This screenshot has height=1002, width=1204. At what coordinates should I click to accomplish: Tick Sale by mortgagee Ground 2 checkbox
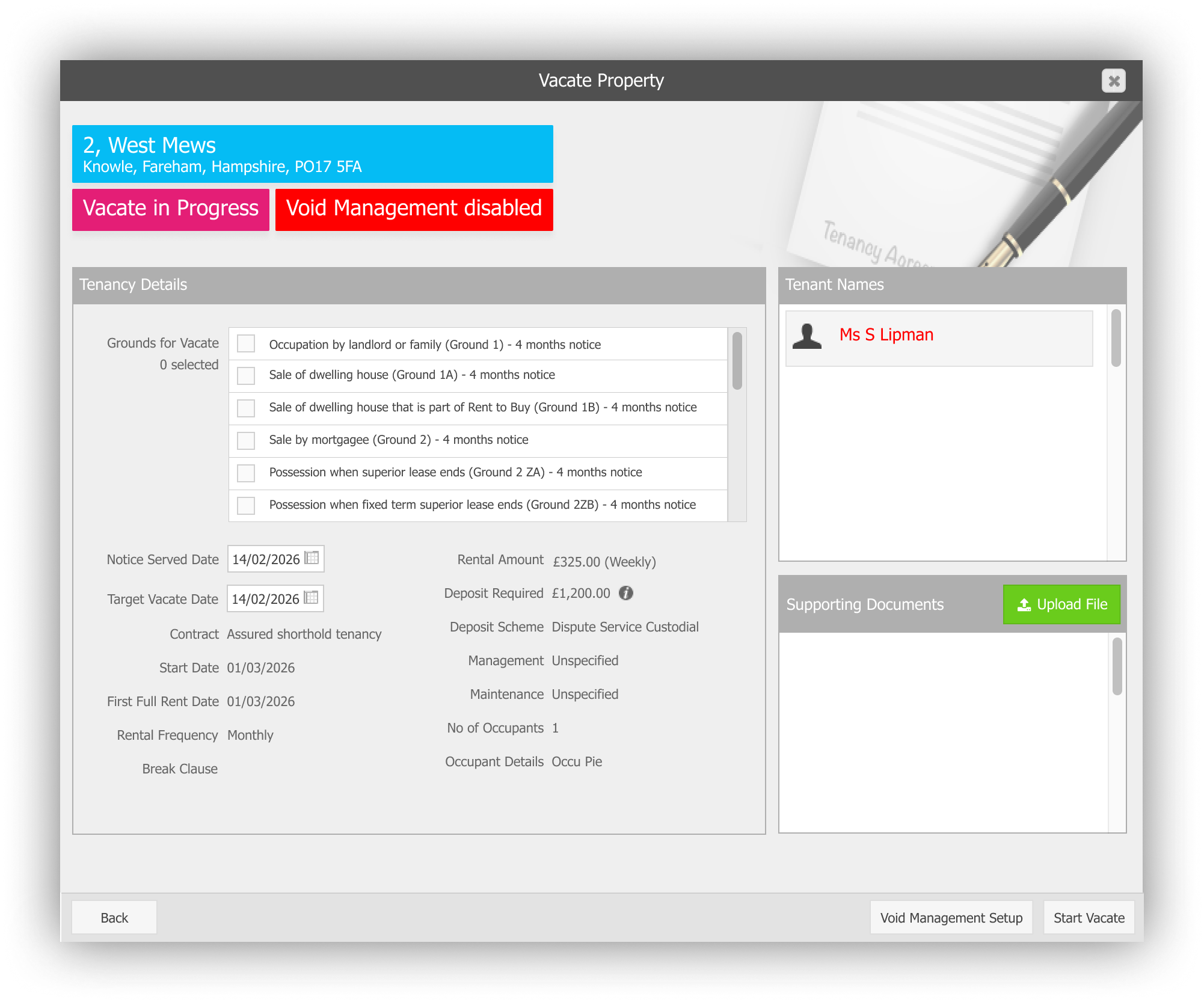(x=246, y=440)
